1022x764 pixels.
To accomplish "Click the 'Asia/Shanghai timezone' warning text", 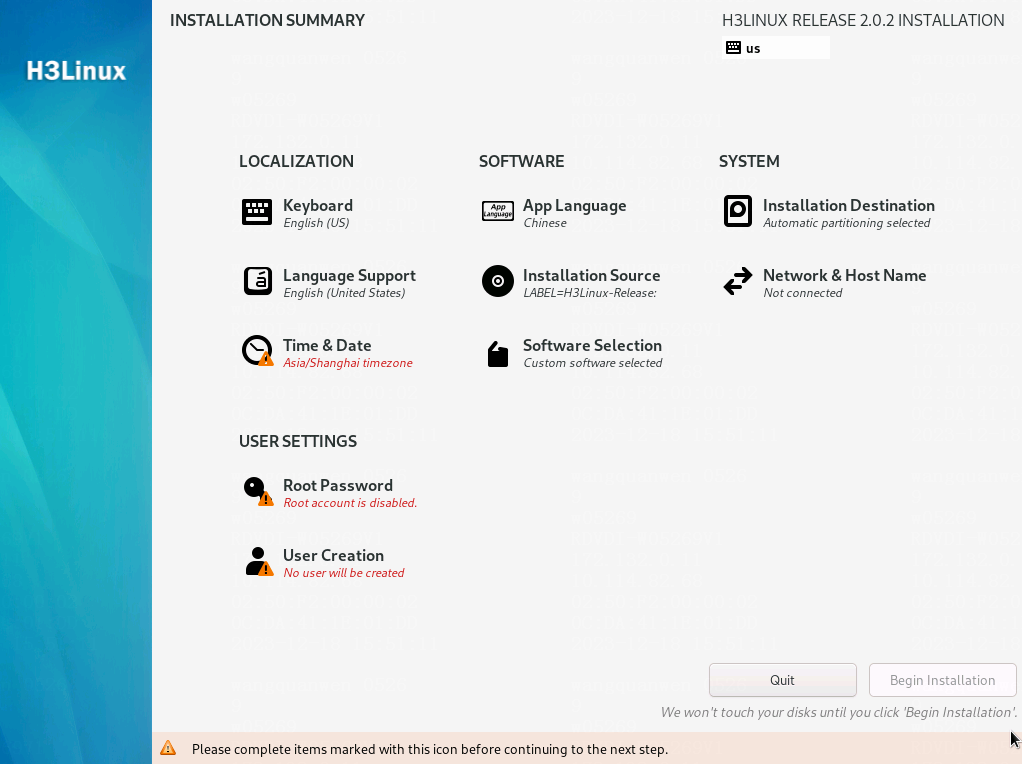I will coord(348,363).
